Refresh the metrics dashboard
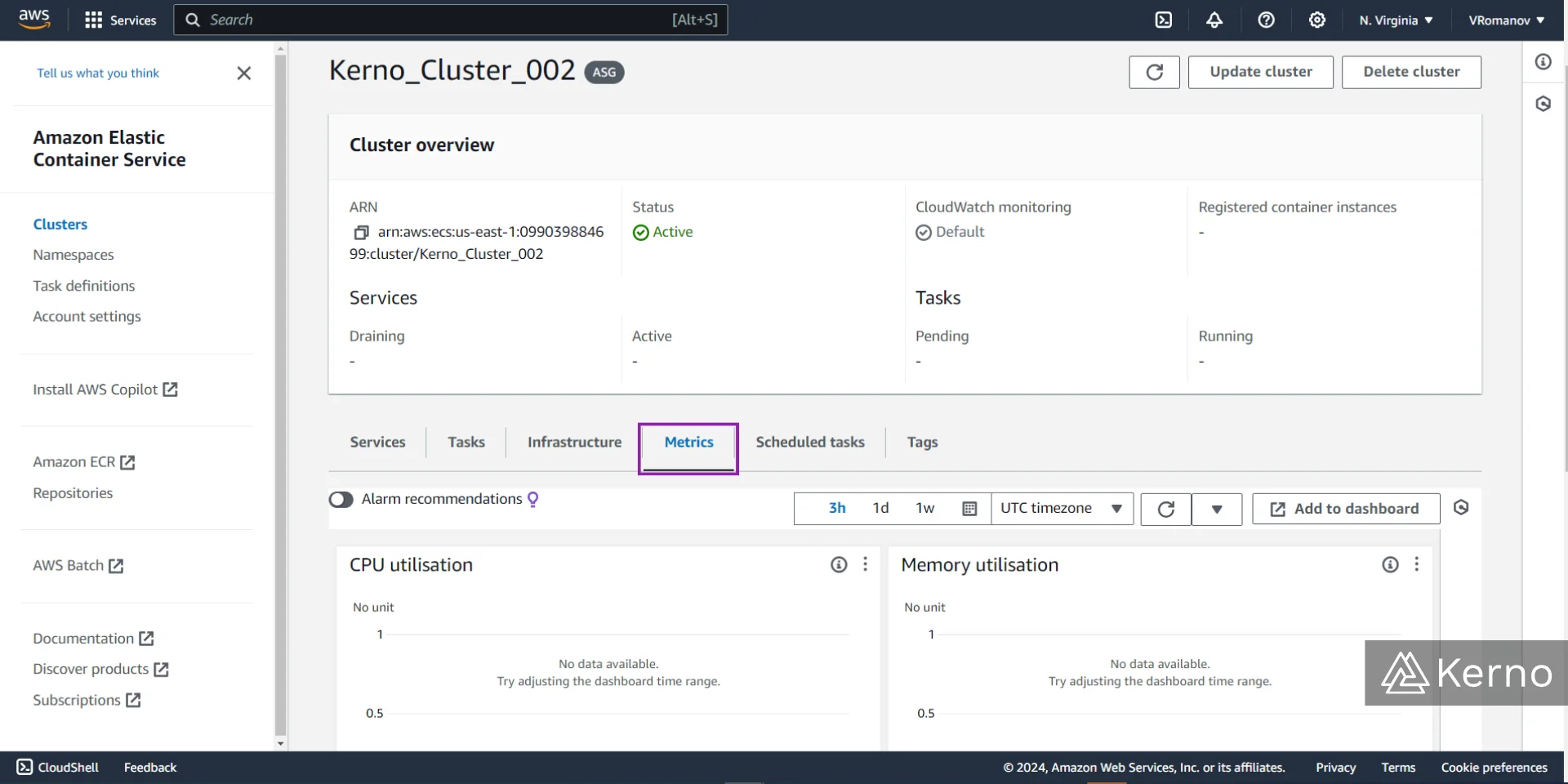Screen dimensions: 1568x784 (x=1166, y=509)
